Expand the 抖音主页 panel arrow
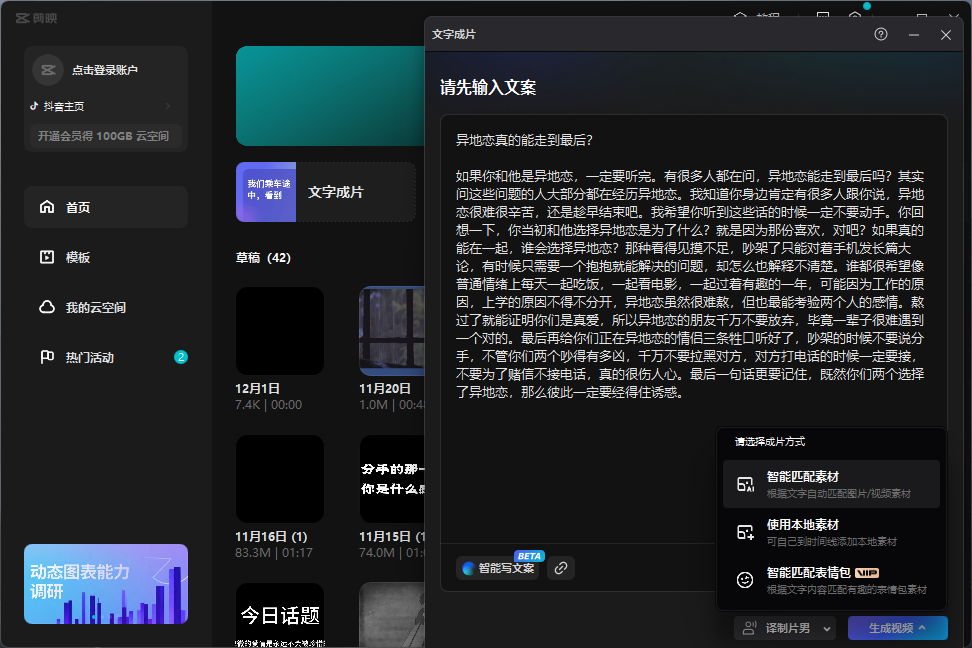Image resolution: width=972 pixels, height=648 pixels. (x=168, y=105)
